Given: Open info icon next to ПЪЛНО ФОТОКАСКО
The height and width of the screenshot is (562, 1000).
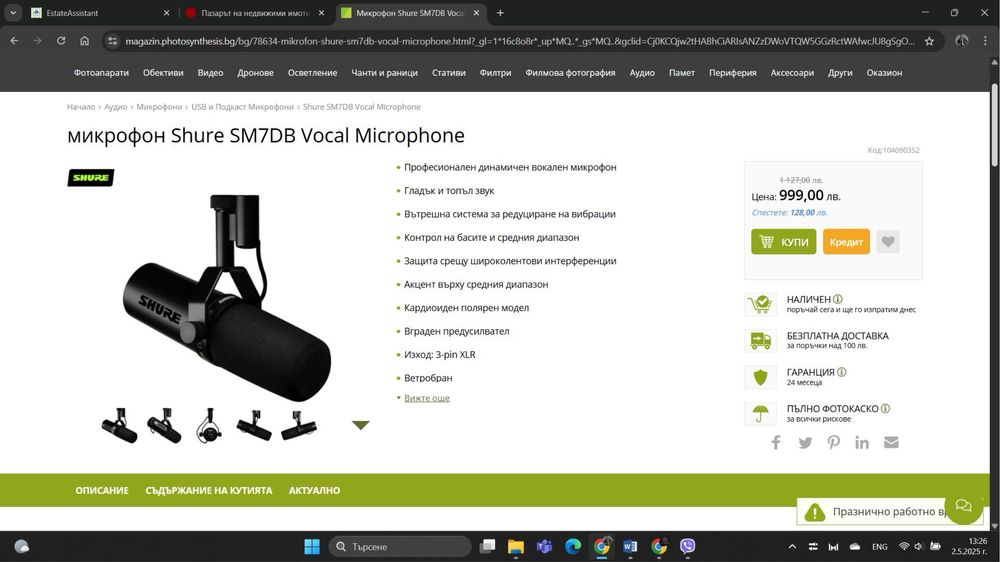Looking at the screenshot, I should 885,408.
